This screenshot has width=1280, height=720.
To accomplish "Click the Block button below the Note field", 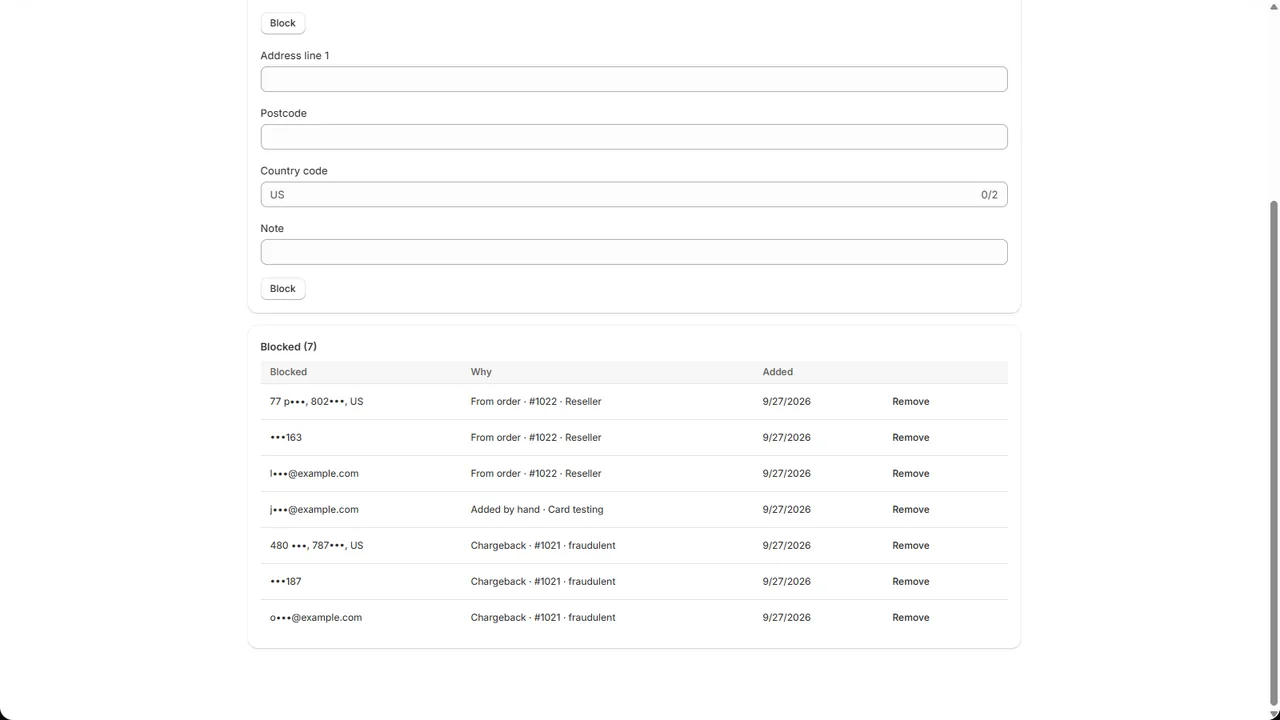I will coord(283,289).
